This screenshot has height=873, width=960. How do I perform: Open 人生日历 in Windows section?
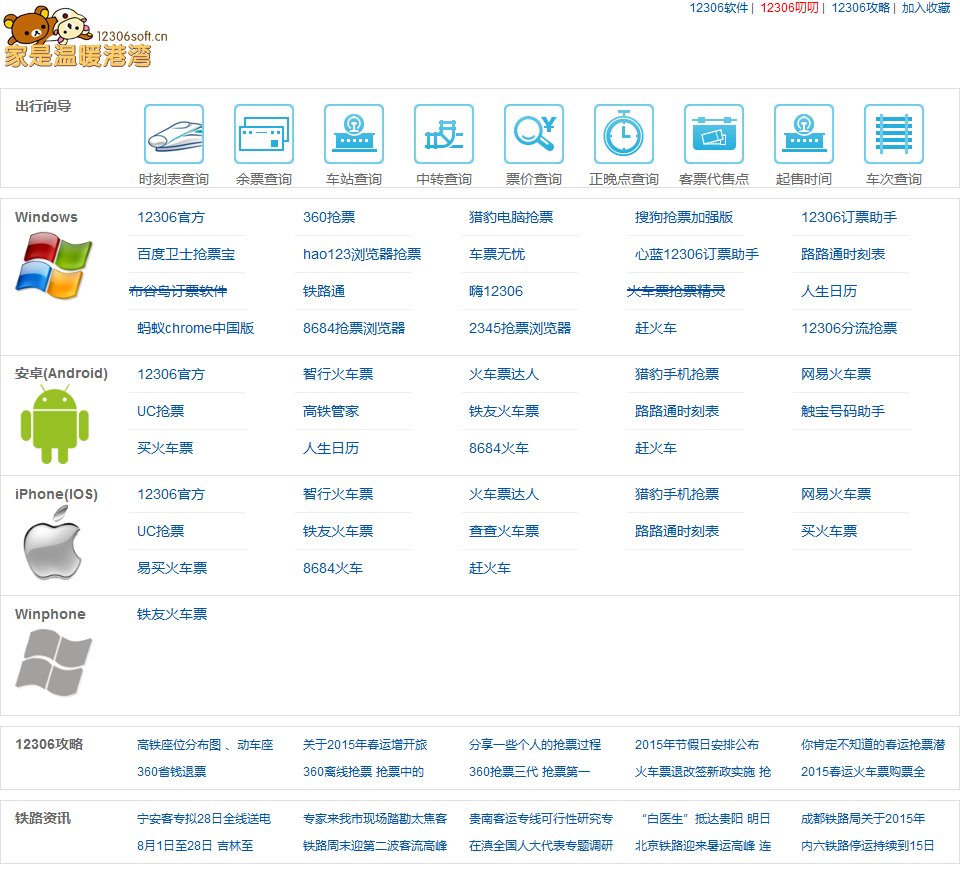[x=829, y=291]
